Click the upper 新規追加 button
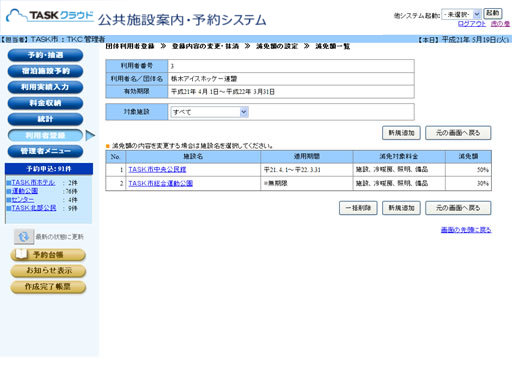Screen dimensions: 512x384 401,133
